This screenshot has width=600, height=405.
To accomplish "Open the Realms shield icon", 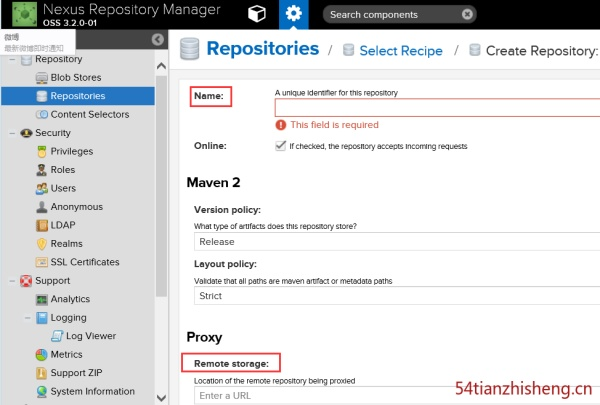I will (42, 244).
